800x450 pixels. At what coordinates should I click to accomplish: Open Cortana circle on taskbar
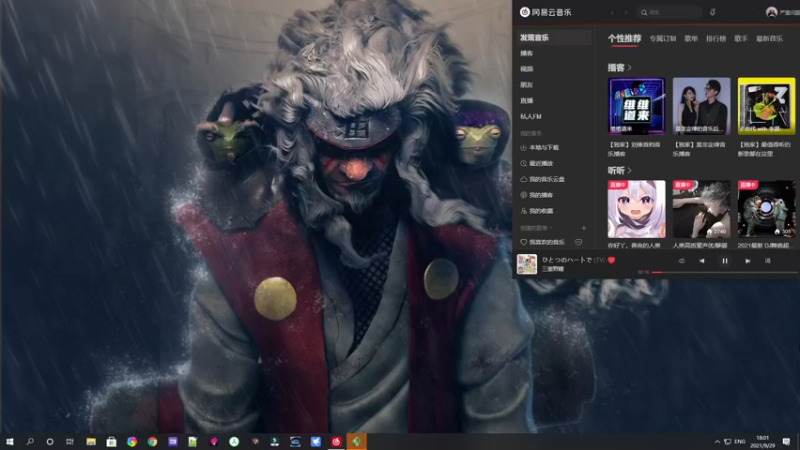49,441
